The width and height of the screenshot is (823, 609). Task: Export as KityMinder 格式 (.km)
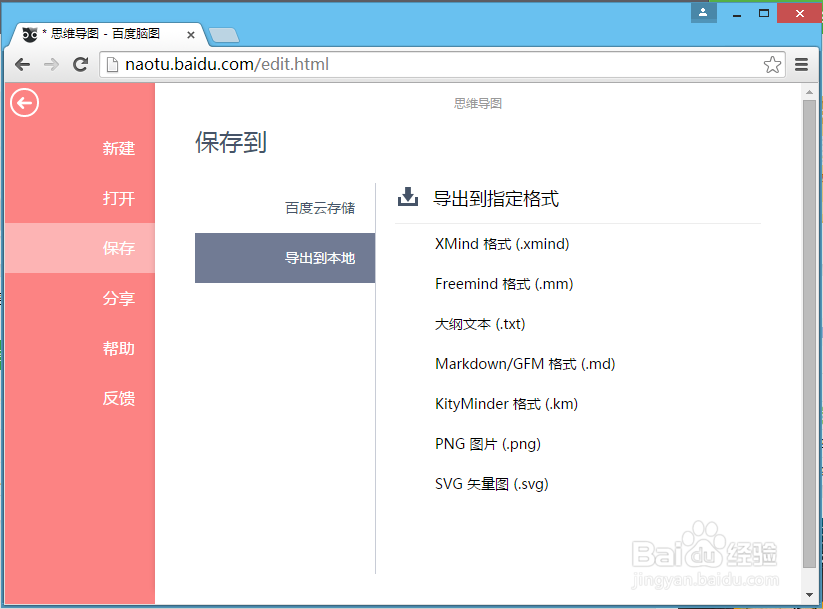click(x=507, y=404)
